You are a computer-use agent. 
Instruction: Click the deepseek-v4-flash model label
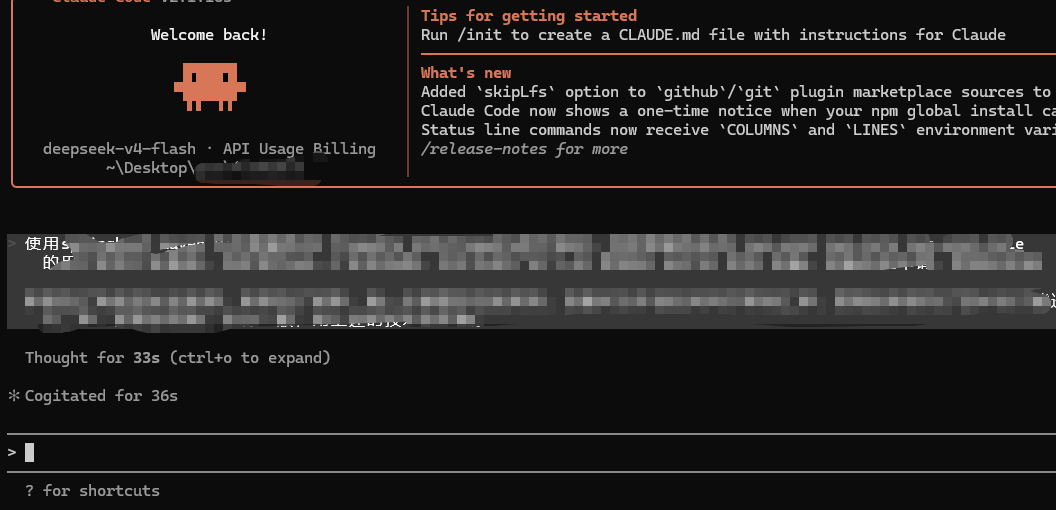coord(119,149)
